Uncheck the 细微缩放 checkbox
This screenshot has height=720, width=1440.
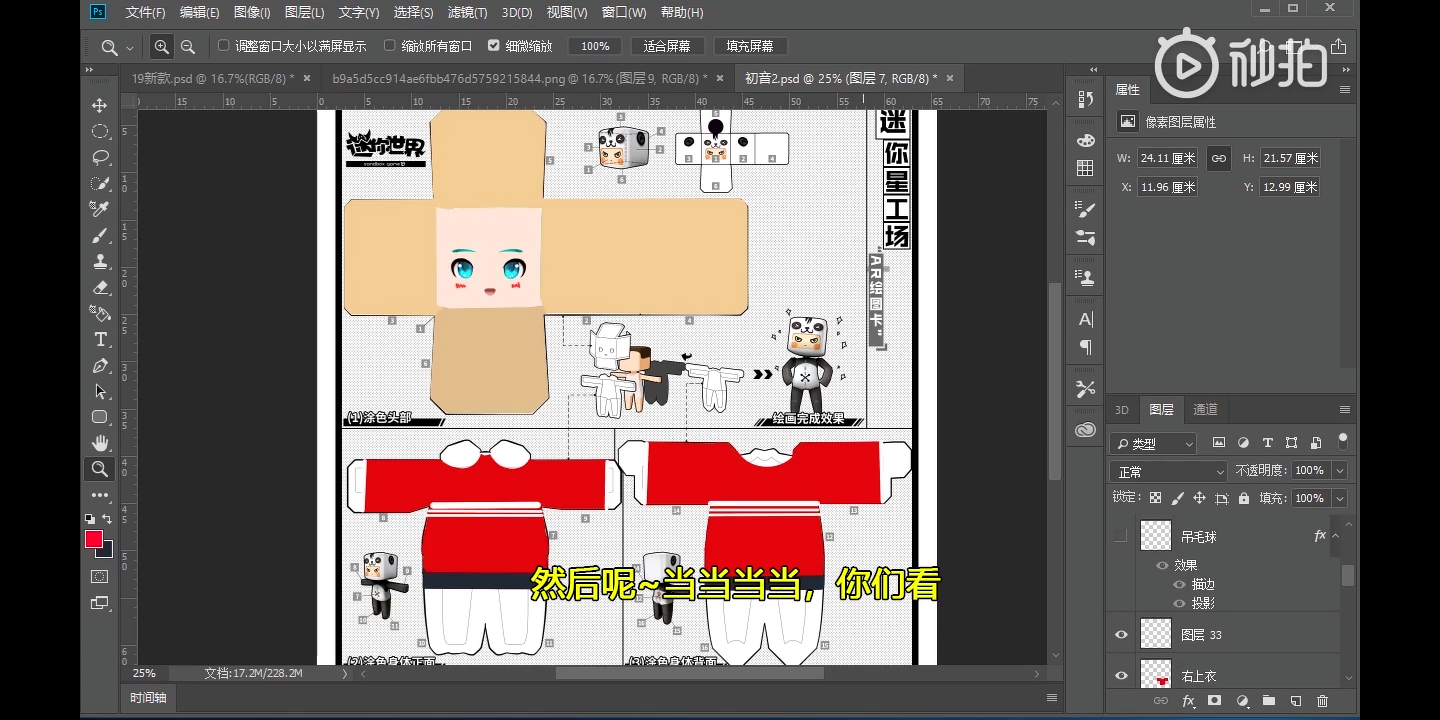pyautogui.click(x=493, y=46)
